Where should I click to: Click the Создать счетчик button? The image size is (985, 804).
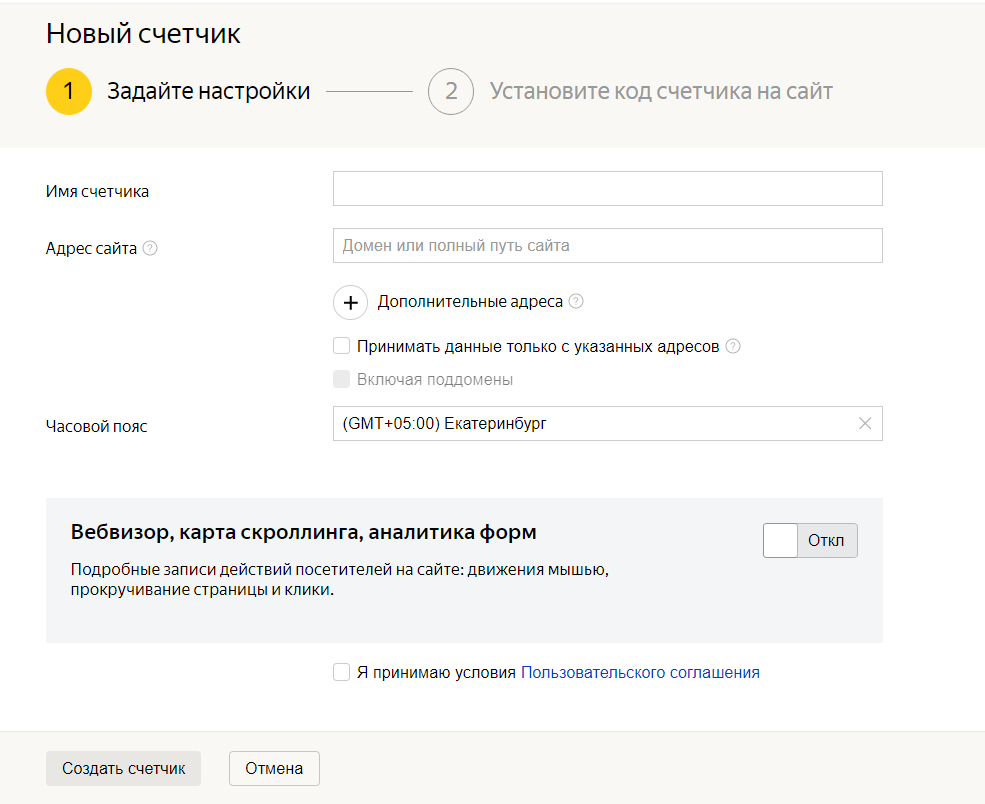124,769
